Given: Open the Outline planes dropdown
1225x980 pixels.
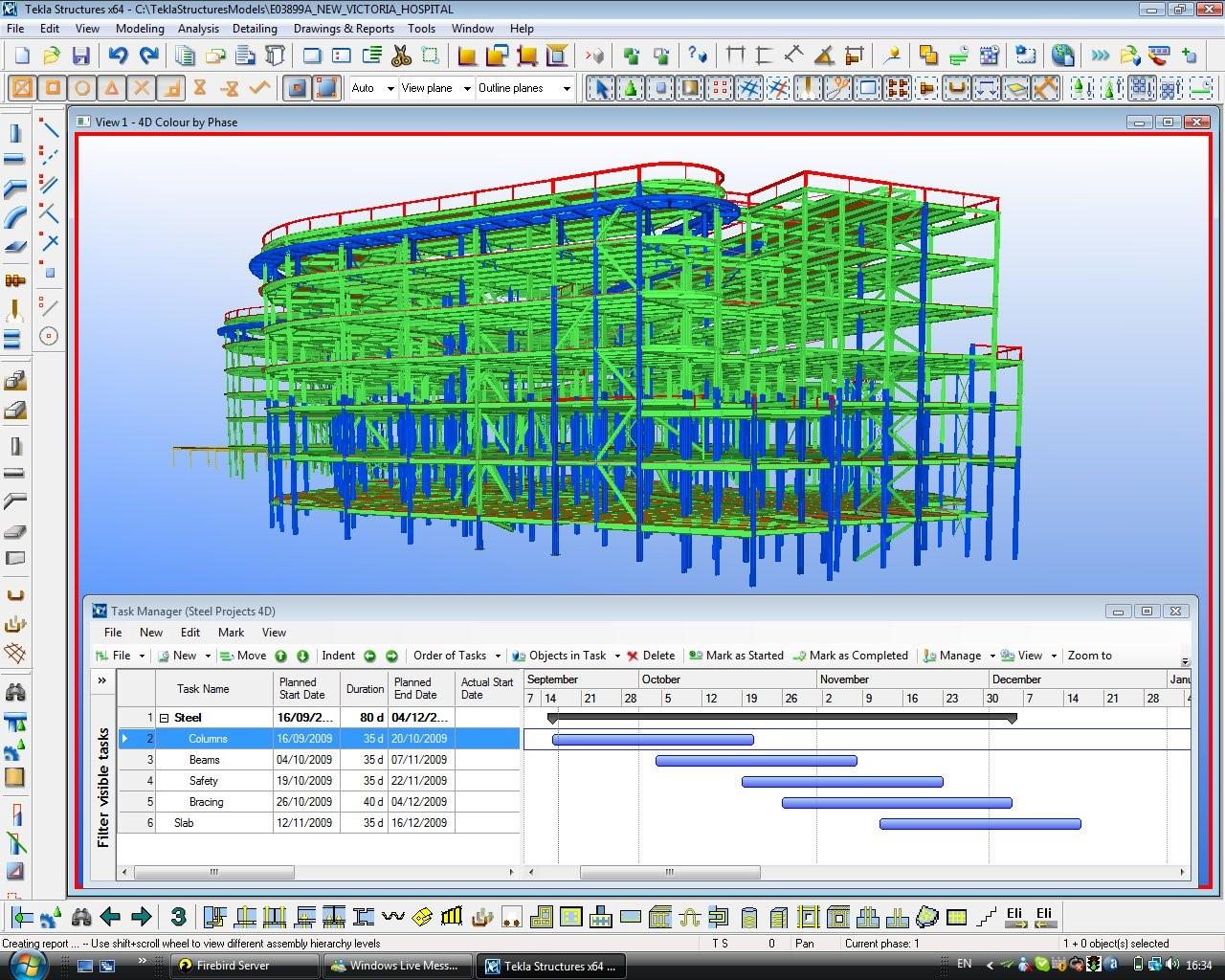Looking at the screenshot, I should 567,88.
